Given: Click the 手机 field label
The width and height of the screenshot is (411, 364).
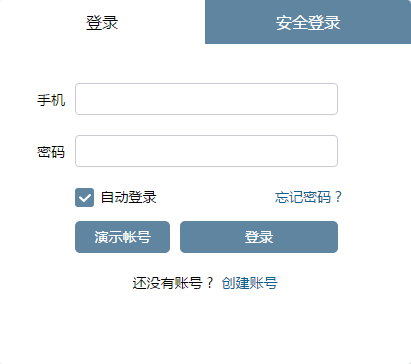Looking at the screenshot, I should pos(51,100).
